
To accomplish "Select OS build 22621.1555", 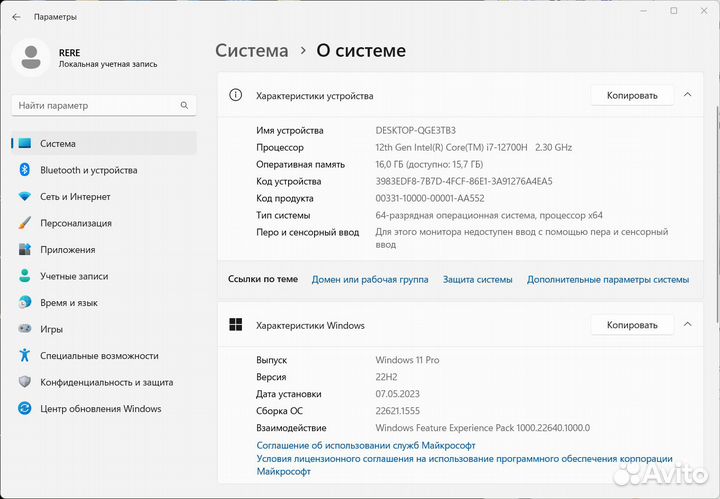I will [x=398, y=411].
